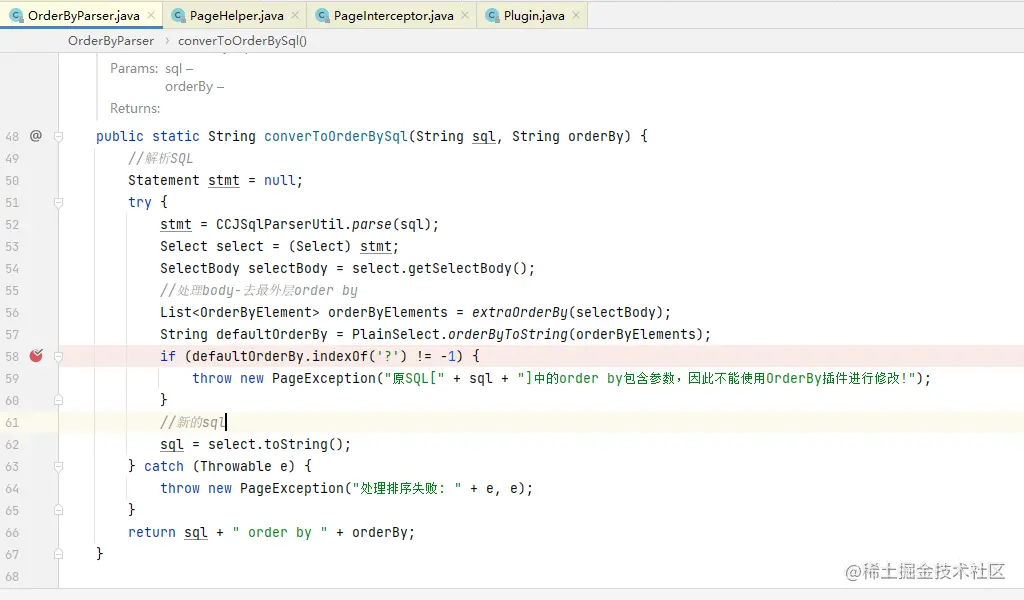Viewport: 1024px width, 600px height.
Task: Click line number 66 in the gutter
Action: point(12,533)
